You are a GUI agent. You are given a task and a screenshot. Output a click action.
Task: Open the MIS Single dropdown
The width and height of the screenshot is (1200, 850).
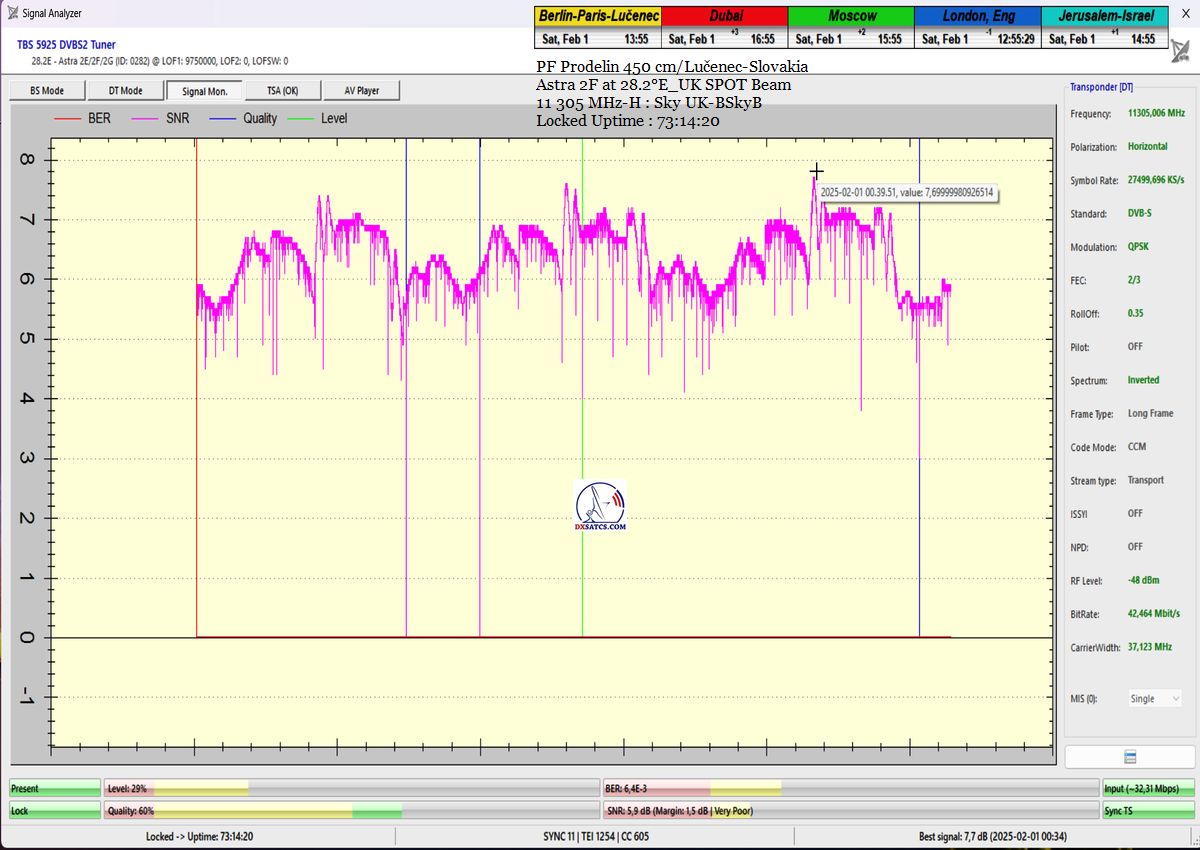click(x=1155, y=699)
